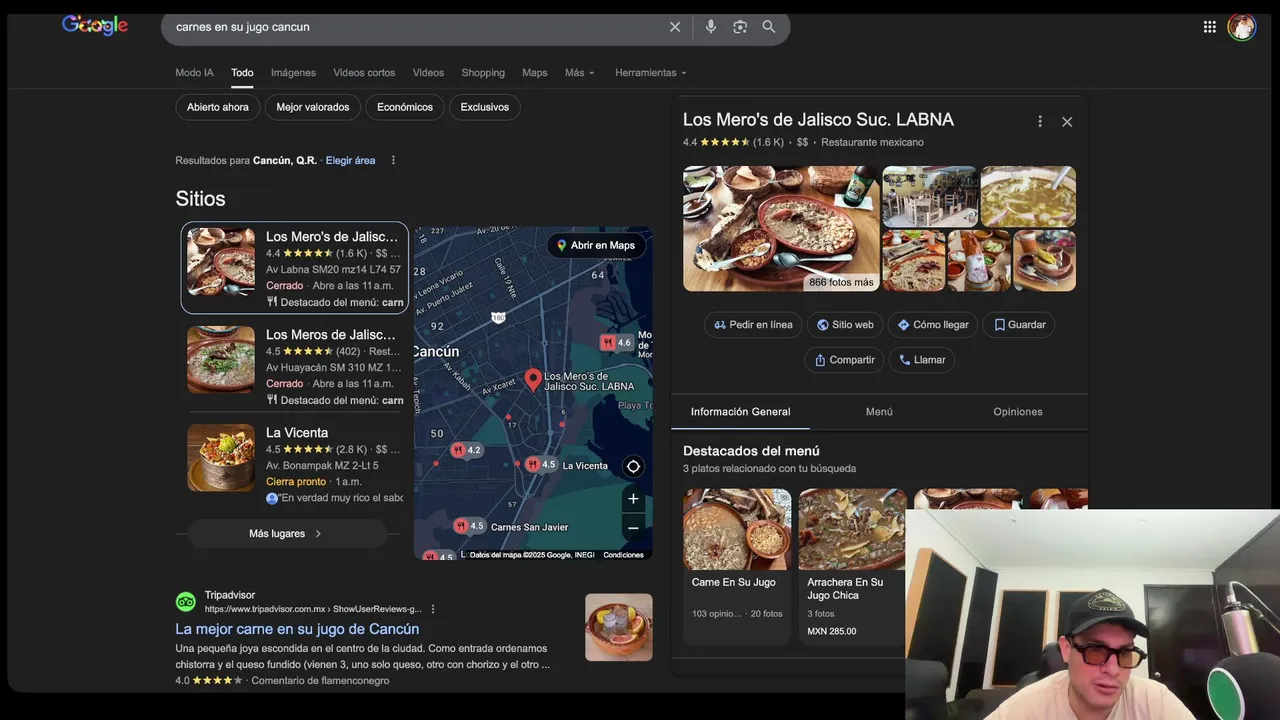1280x720 pixels.
Task: Select Información General tab
Action: (x=740, y=412)
